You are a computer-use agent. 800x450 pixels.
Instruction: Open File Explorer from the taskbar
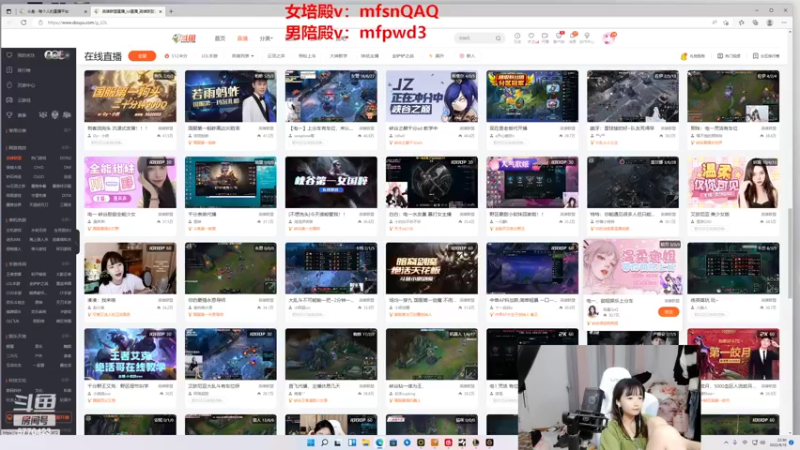366,442
